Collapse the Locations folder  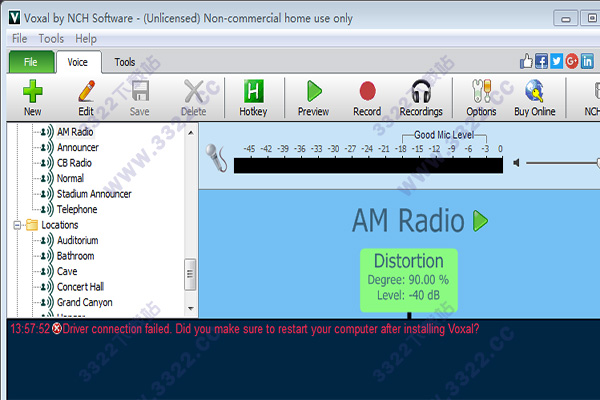(17, 225)
